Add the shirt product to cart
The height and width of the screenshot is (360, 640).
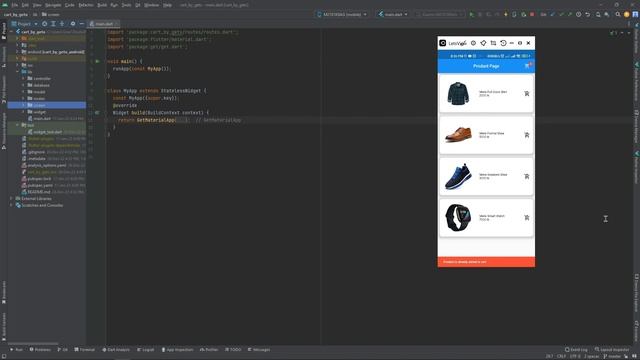coord(527,93)
